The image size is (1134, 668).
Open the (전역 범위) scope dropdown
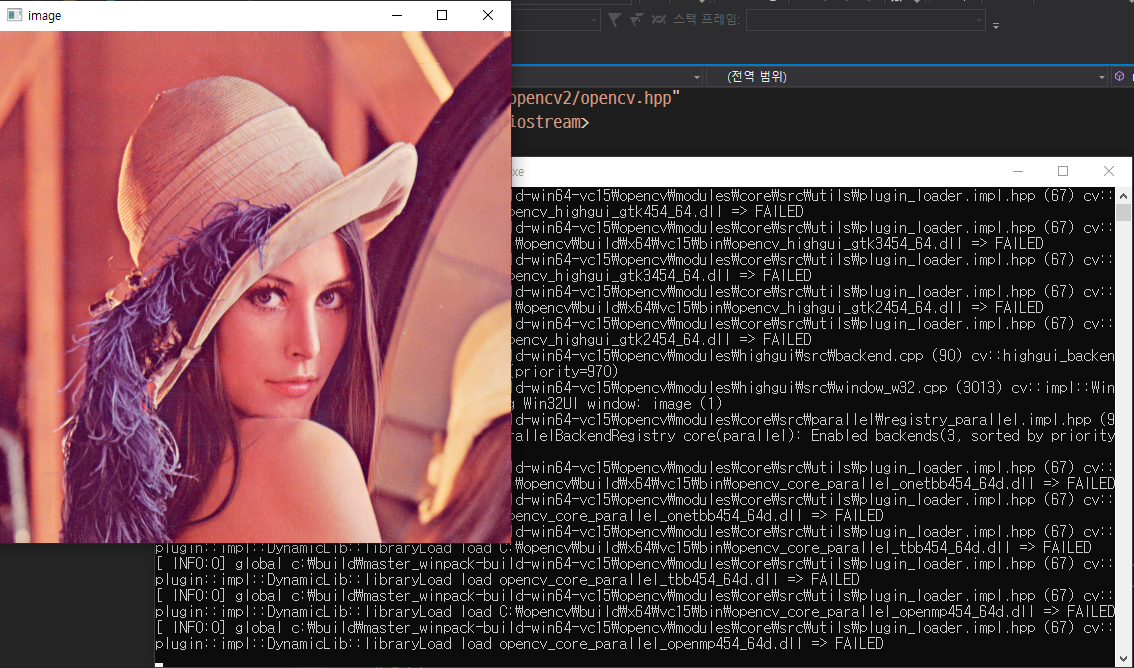tap(907, 76)
